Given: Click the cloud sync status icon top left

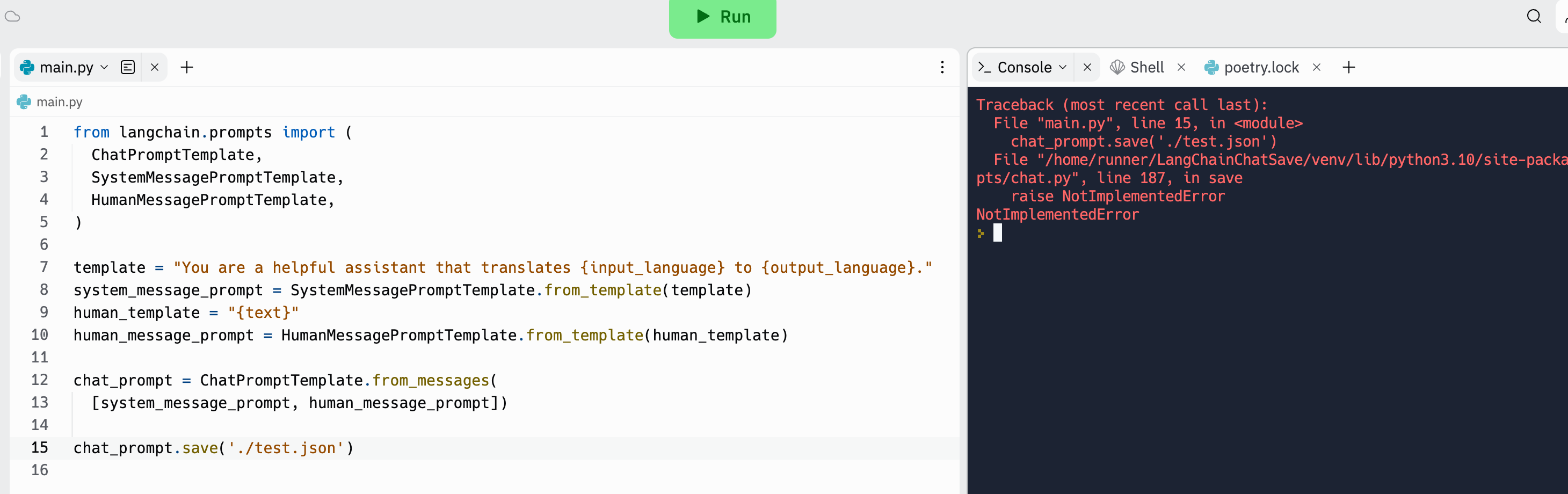Looking at the screenshot, I should [13, 18].
